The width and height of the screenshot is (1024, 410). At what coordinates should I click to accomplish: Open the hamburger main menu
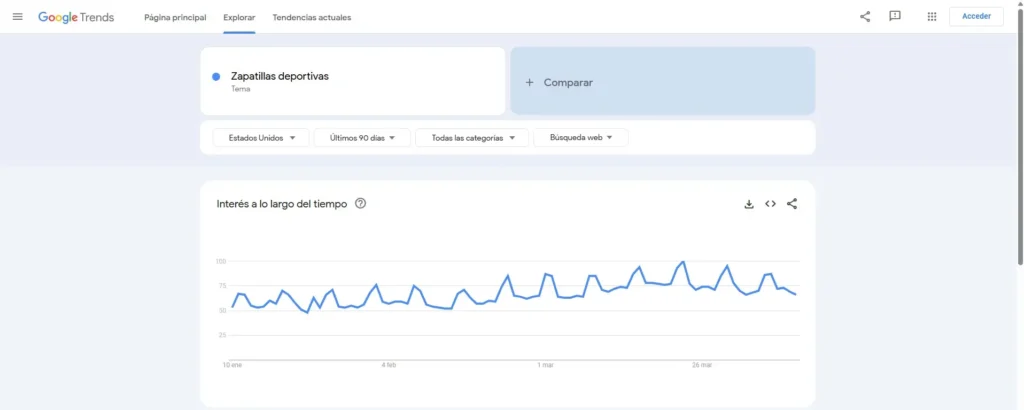17,17
